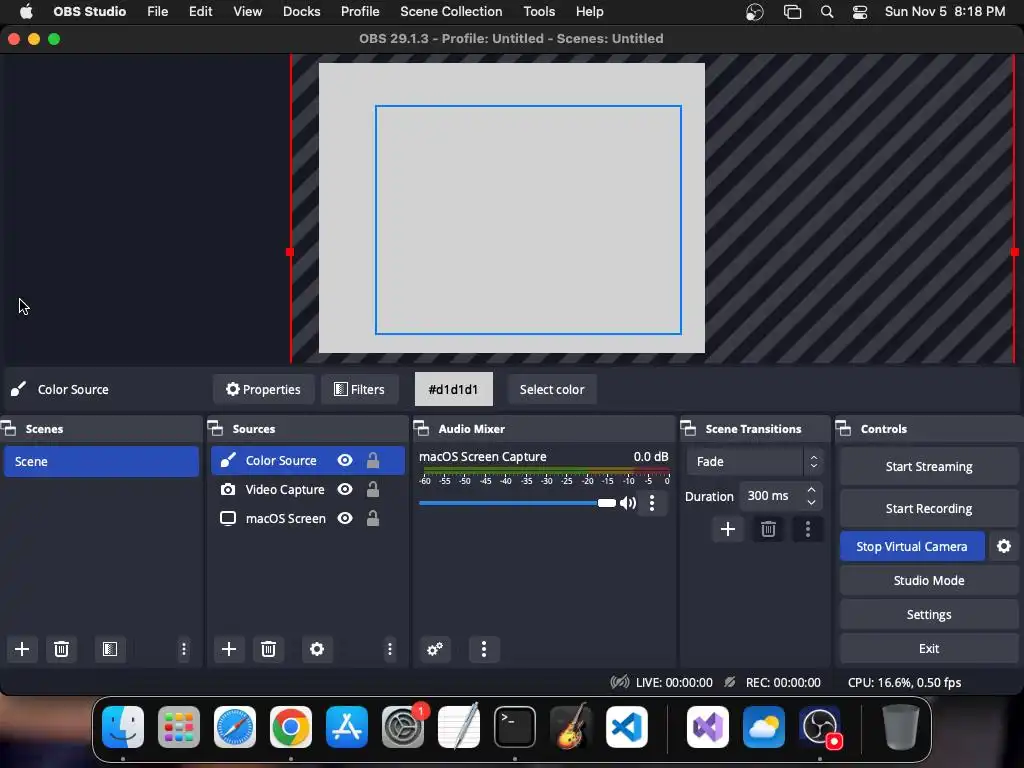The height and width of the screenshot is (768, 1024).
Task: Open the Edit menu
Action: pos(200,12)
